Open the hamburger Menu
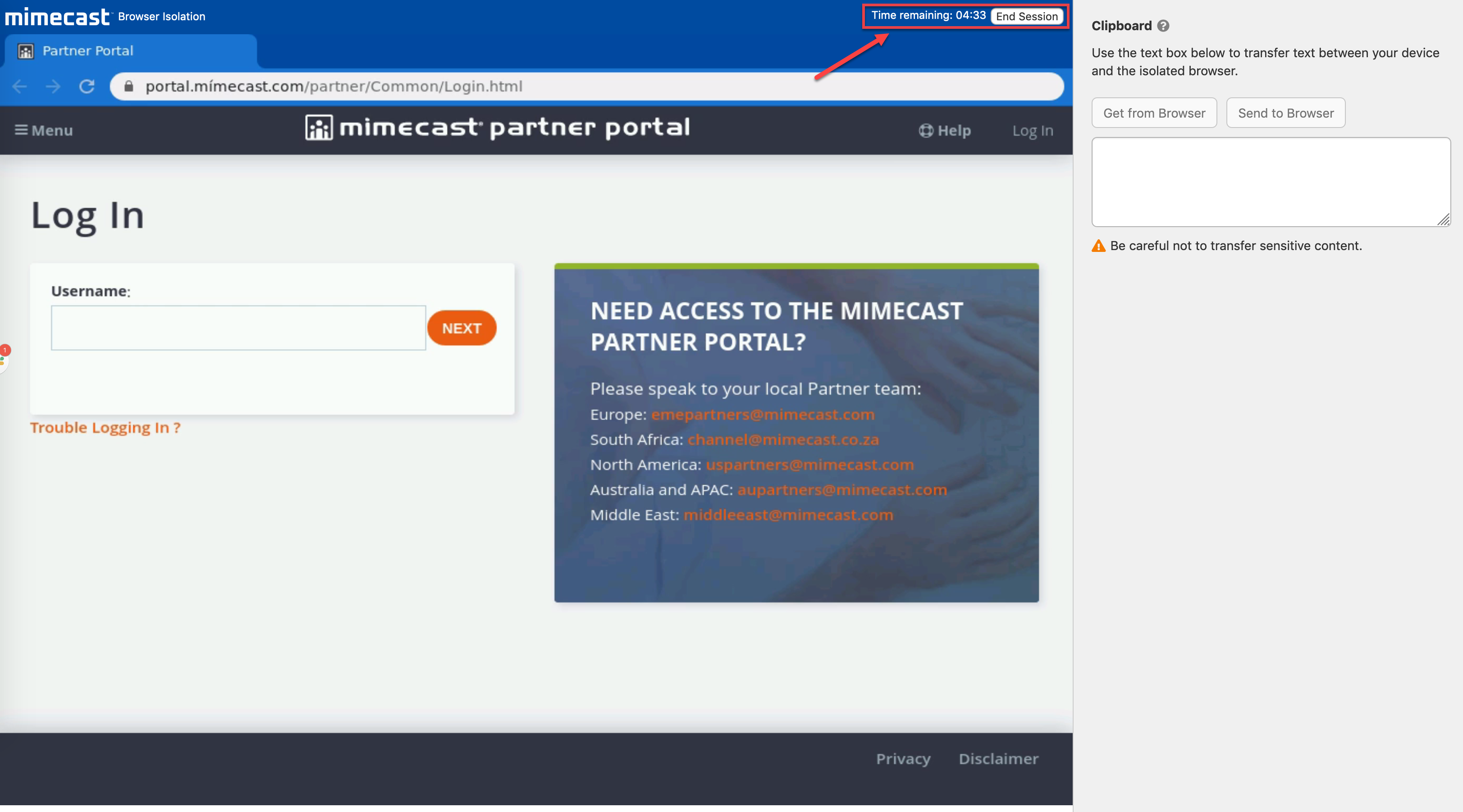Viewport: 1463px width, 812px height. 44,131
